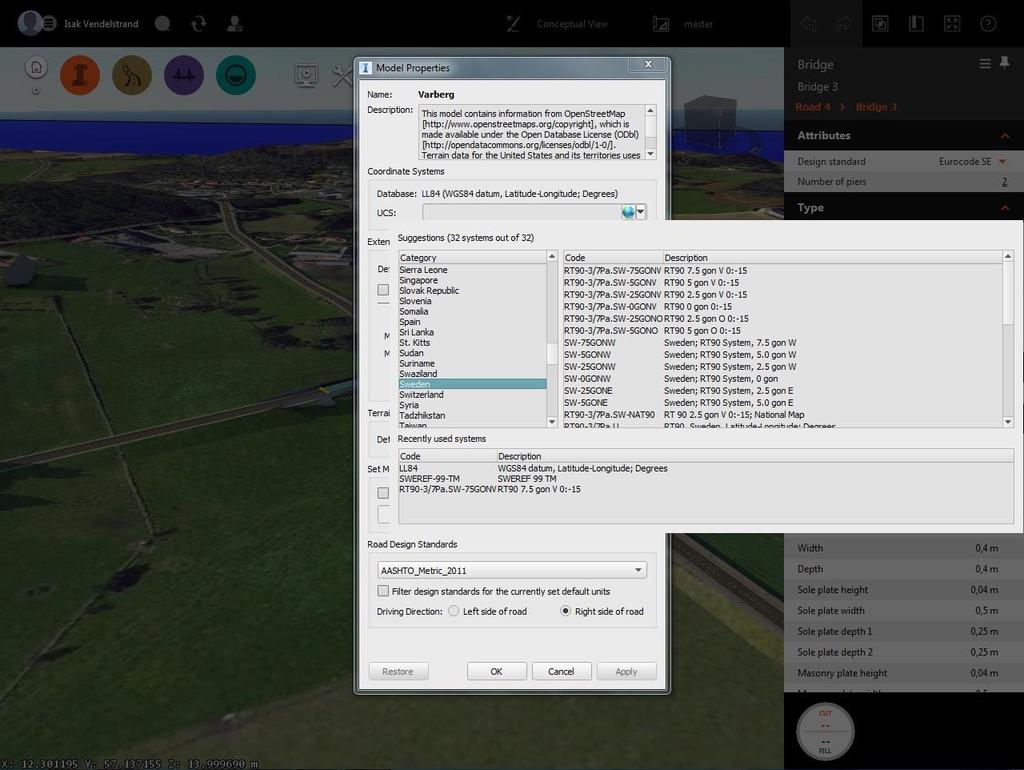Collapse the Attributes section

pos(1005,136)
